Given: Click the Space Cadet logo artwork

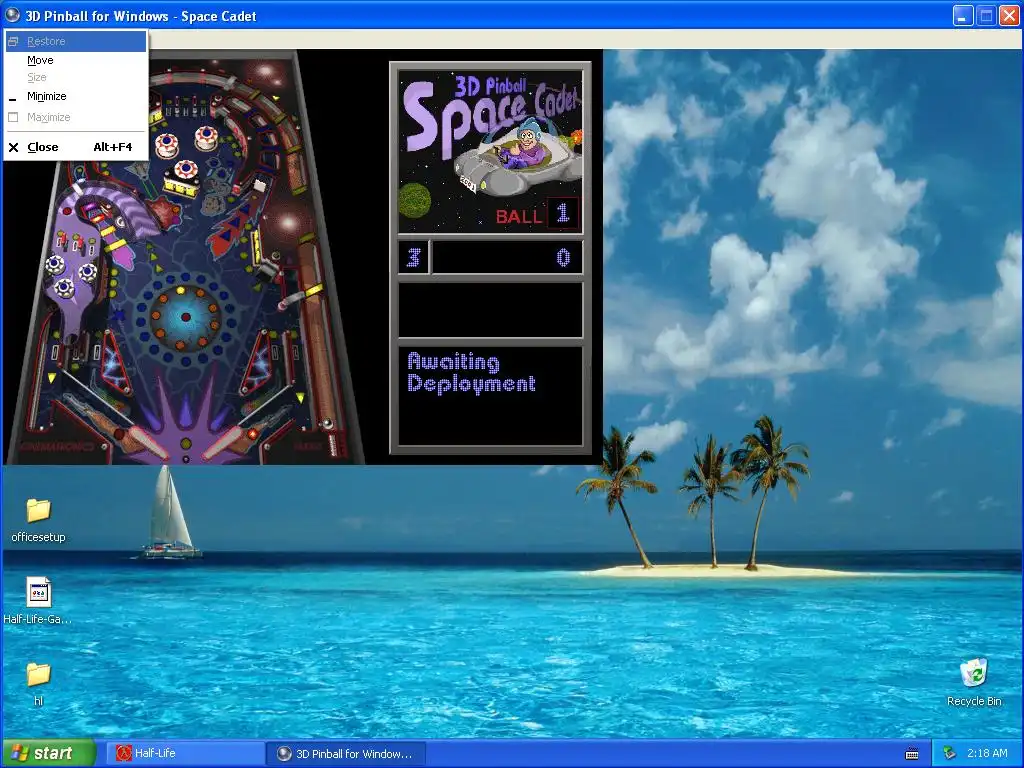Looking at the screenshot, I should 490,152.
